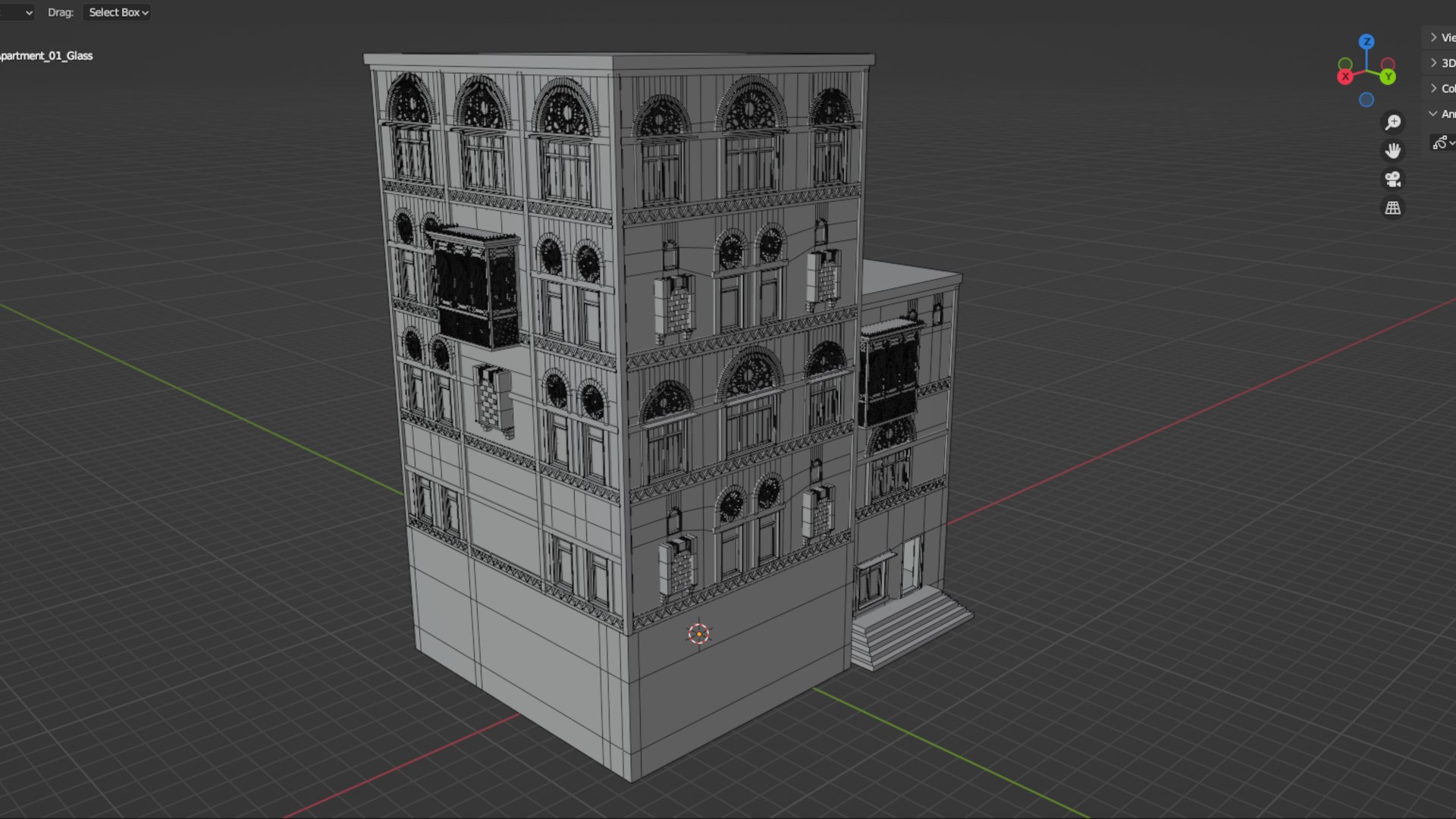Click the negative Z axis gizmo circle
Image resolution: width=1456 pixels, height=819 pixels.
click(1367, 99)
